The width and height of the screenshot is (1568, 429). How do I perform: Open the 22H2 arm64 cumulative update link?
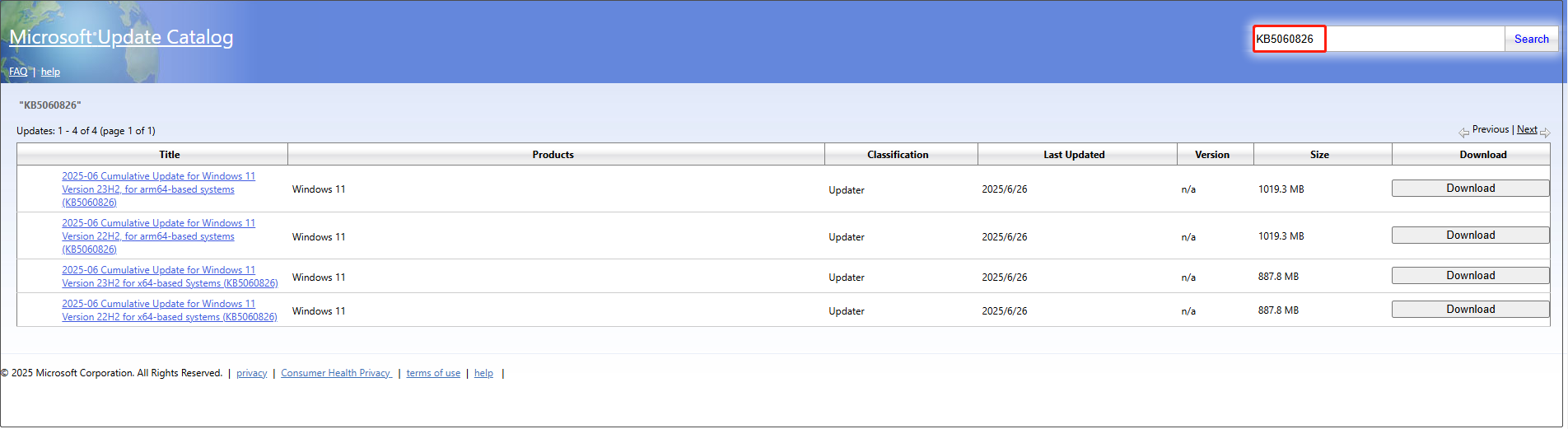click(158, 236)
